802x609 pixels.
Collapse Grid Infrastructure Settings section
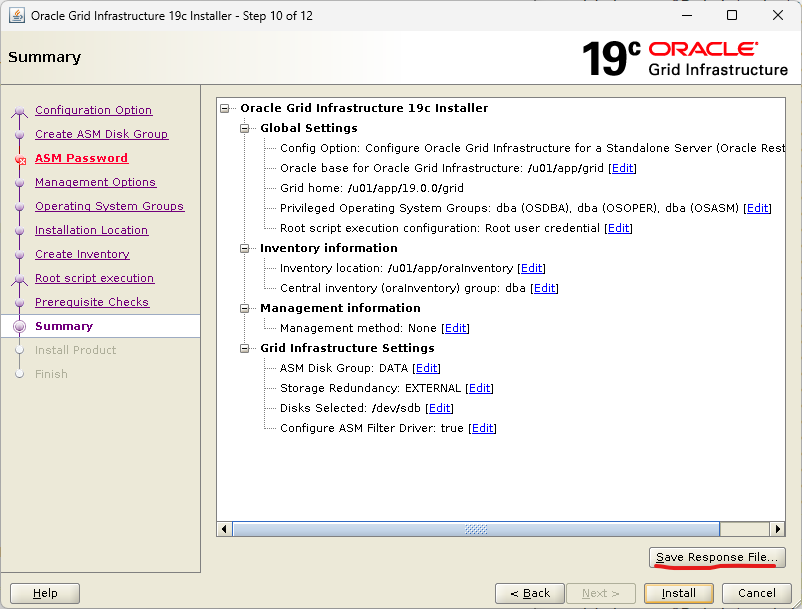pos(246,348)
